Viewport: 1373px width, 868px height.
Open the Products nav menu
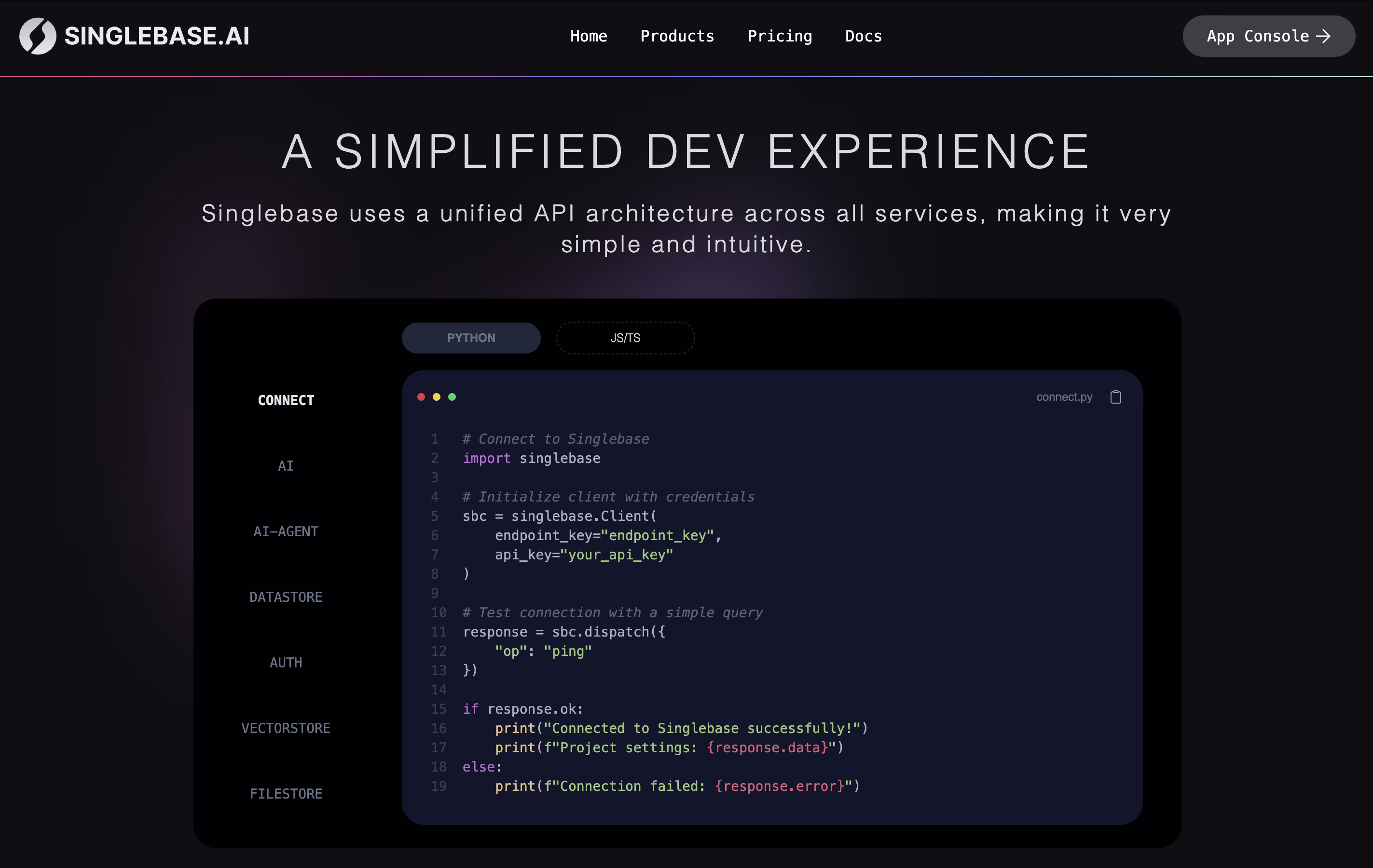677,36
